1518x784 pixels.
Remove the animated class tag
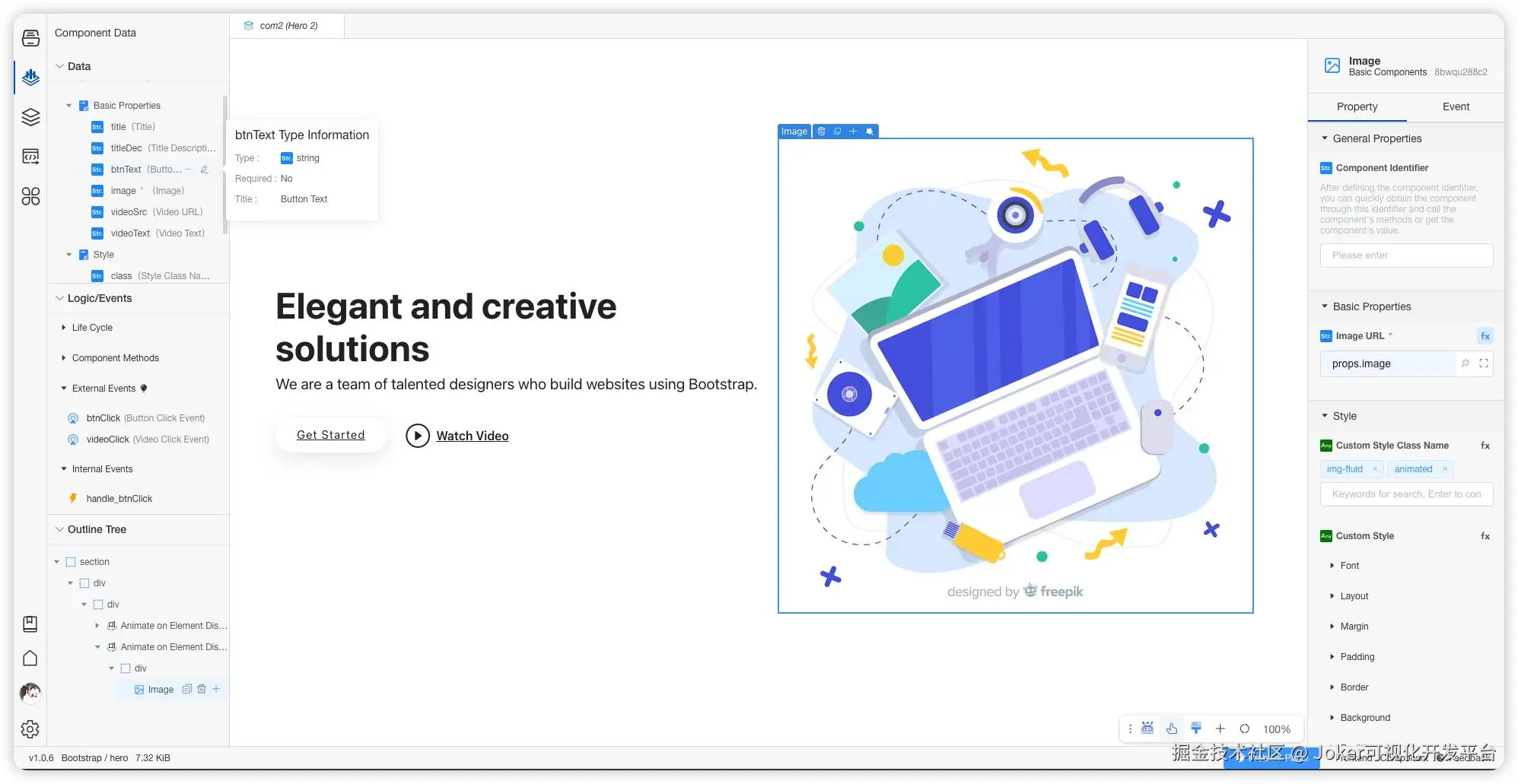click(1445, 469)
